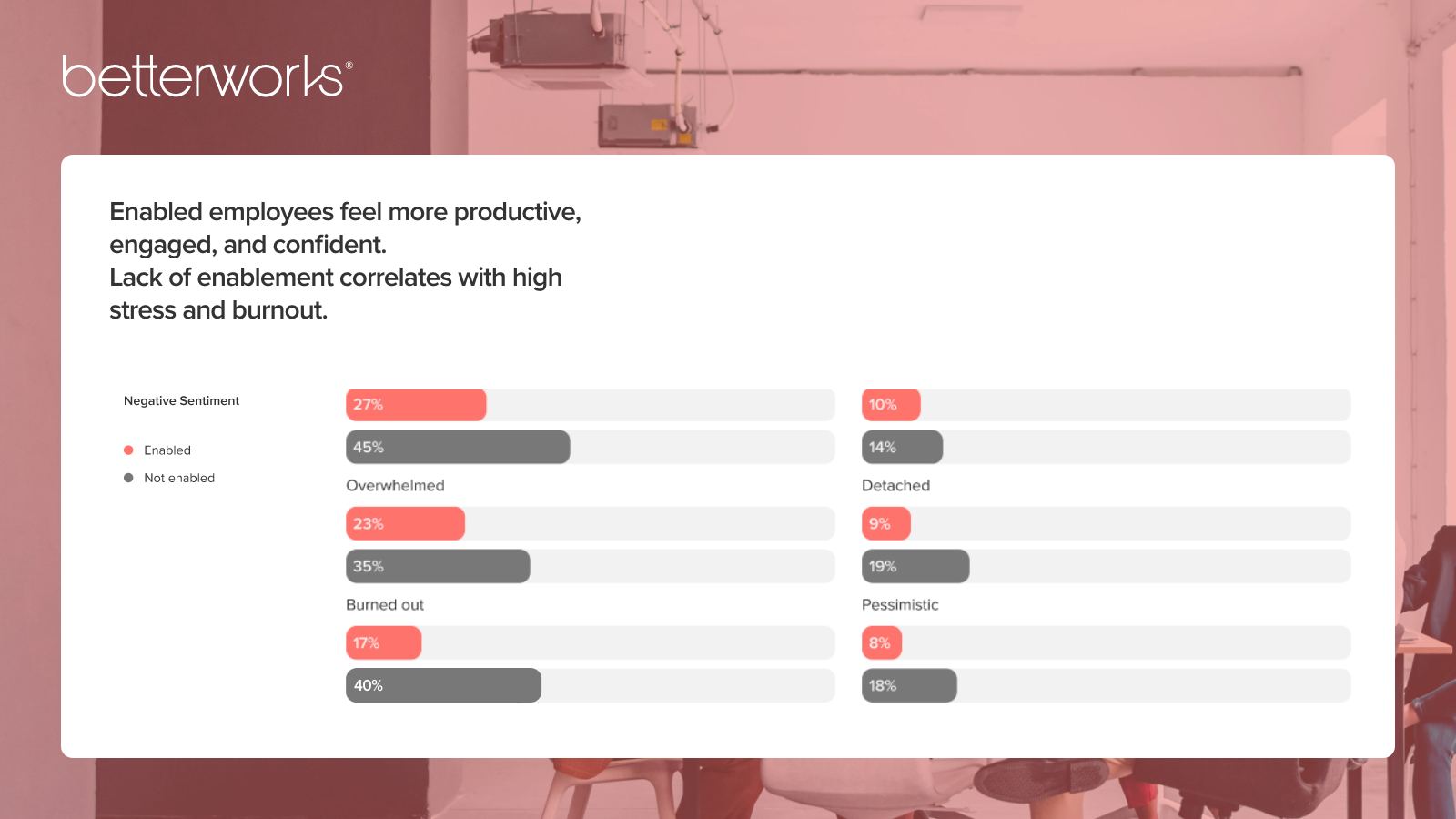Click the 27% Overwhelmed enabled bar

(x=416, y=405)
